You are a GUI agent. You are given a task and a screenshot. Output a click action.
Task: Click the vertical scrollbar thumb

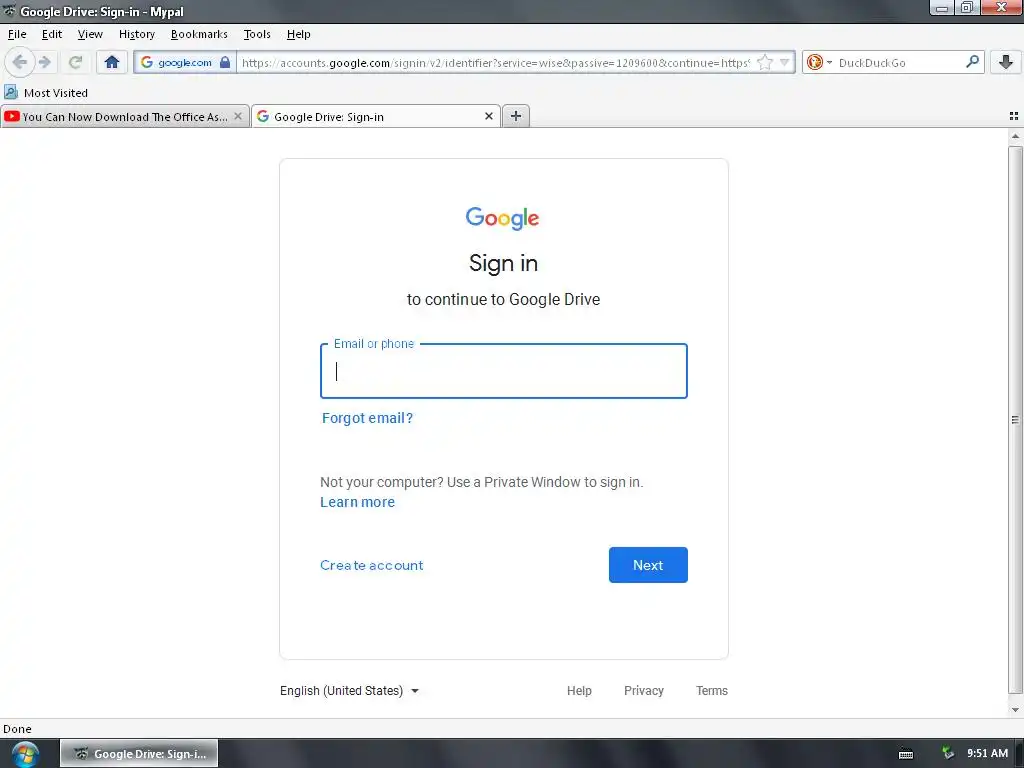[x=1015, y=420]
